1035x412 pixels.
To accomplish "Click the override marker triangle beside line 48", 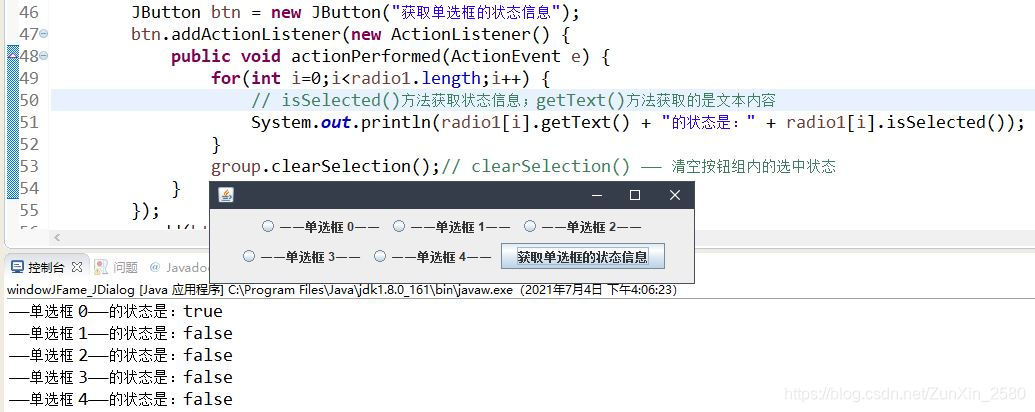I will point(12,55).
